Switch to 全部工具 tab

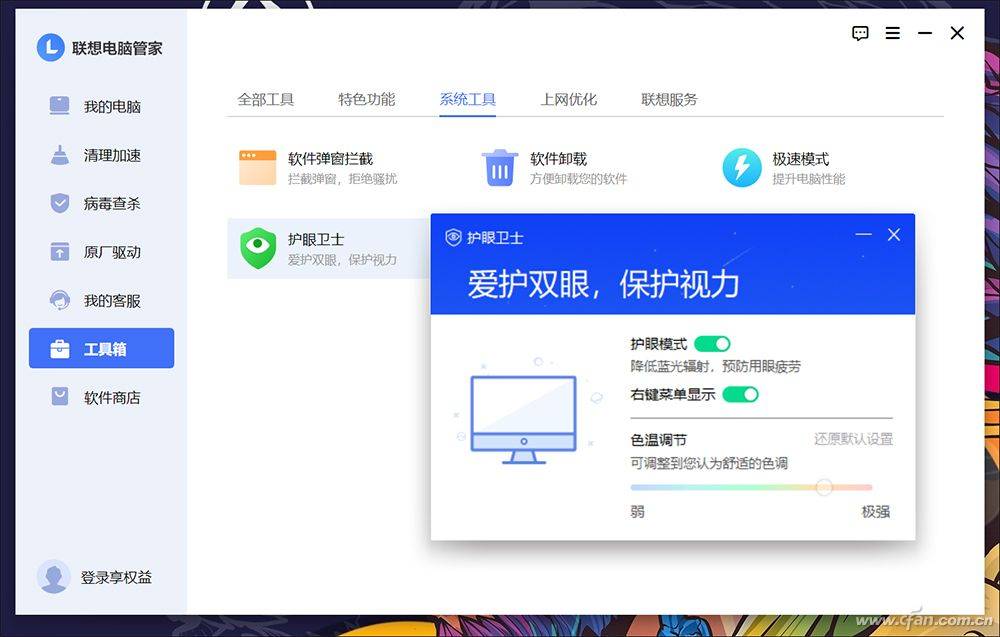click(265, 99)
